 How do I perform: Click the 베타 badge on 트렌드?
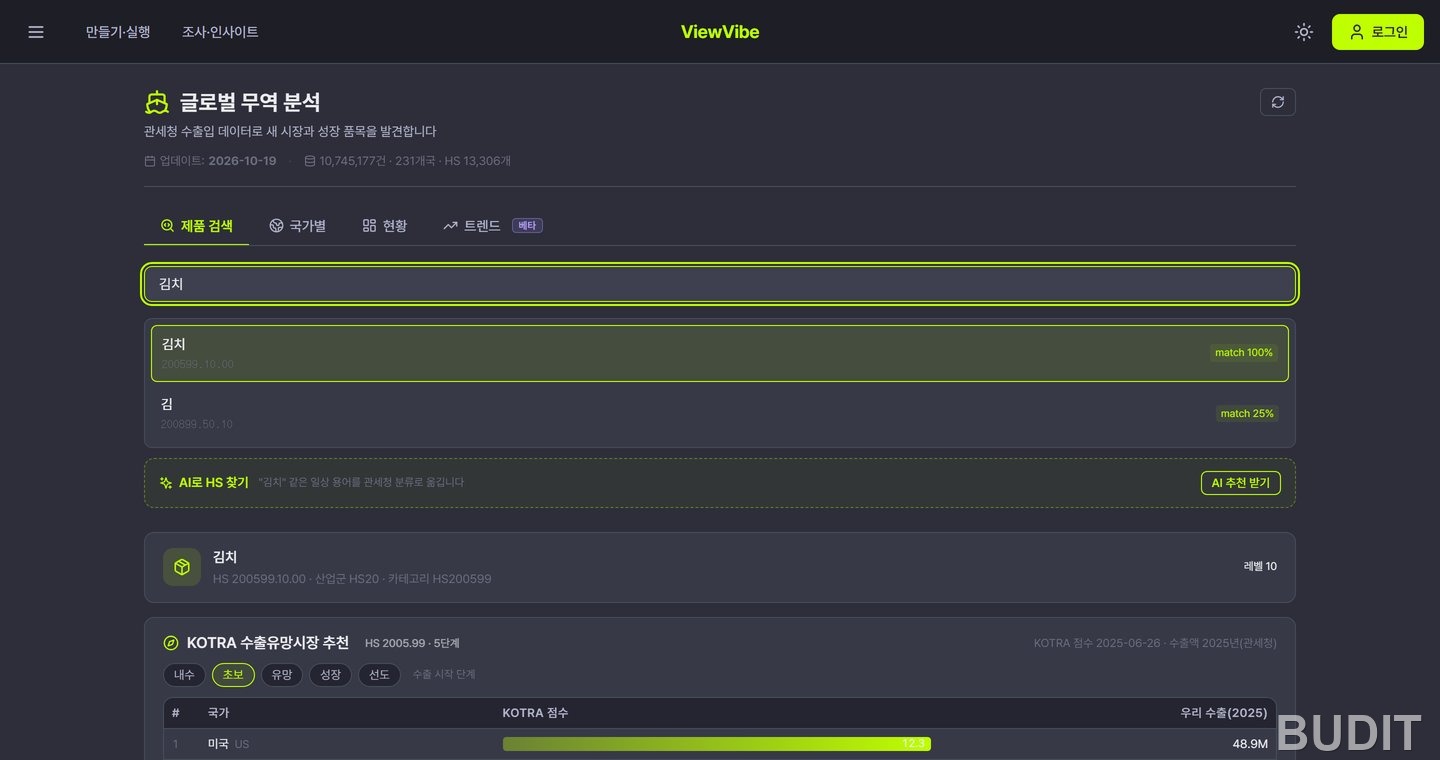pos(527,226)
